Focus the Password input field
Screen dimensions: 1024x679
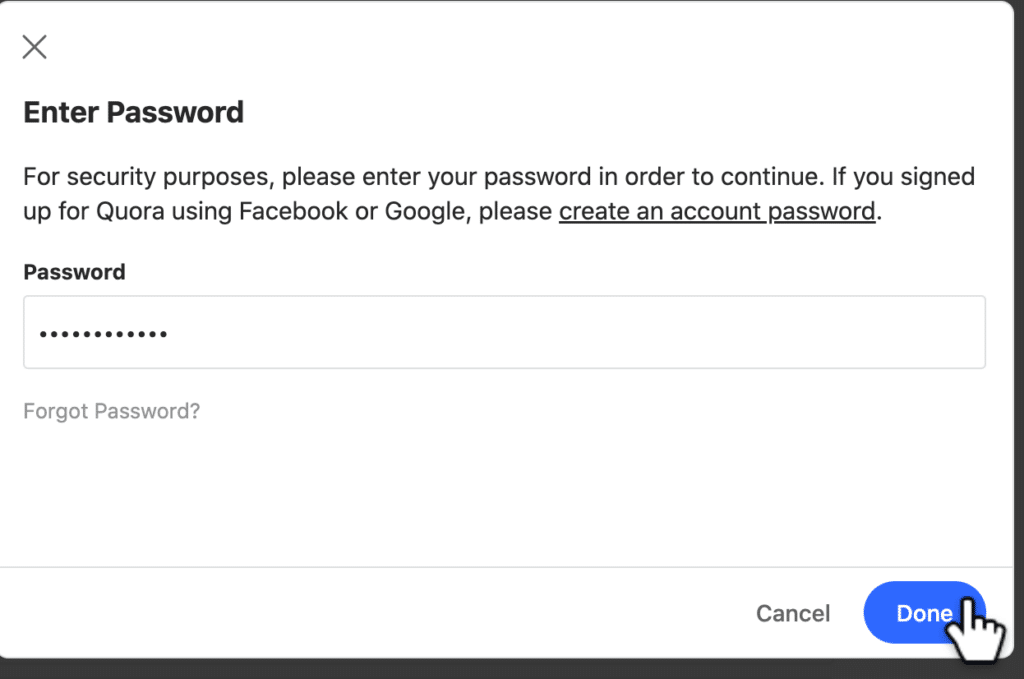pyautogui.click(x=504, y=332)
